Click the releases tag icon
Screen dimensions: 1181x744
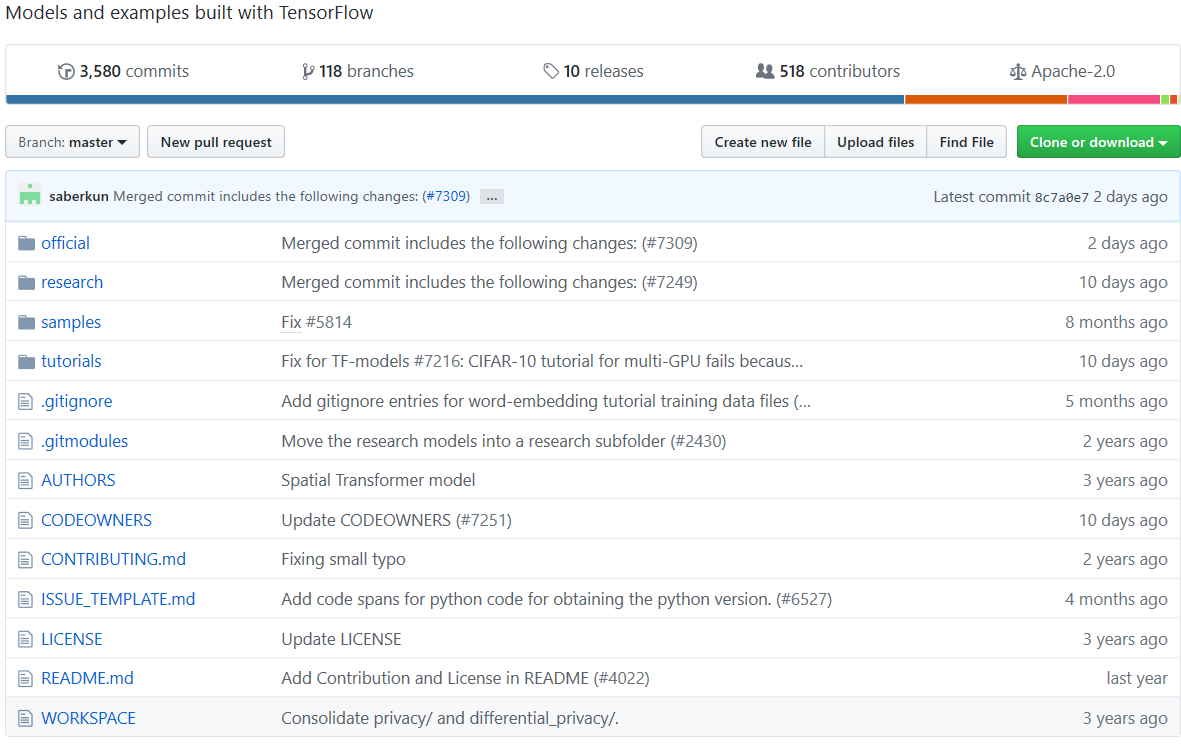[551, 72]
